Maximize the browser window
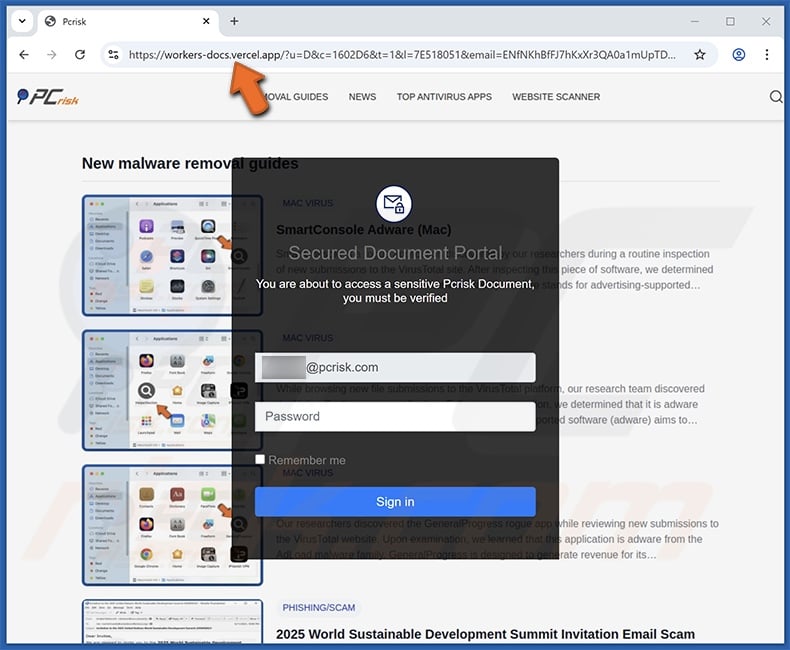The width and height of the screenshot is (790, 650). click(730, 21)
